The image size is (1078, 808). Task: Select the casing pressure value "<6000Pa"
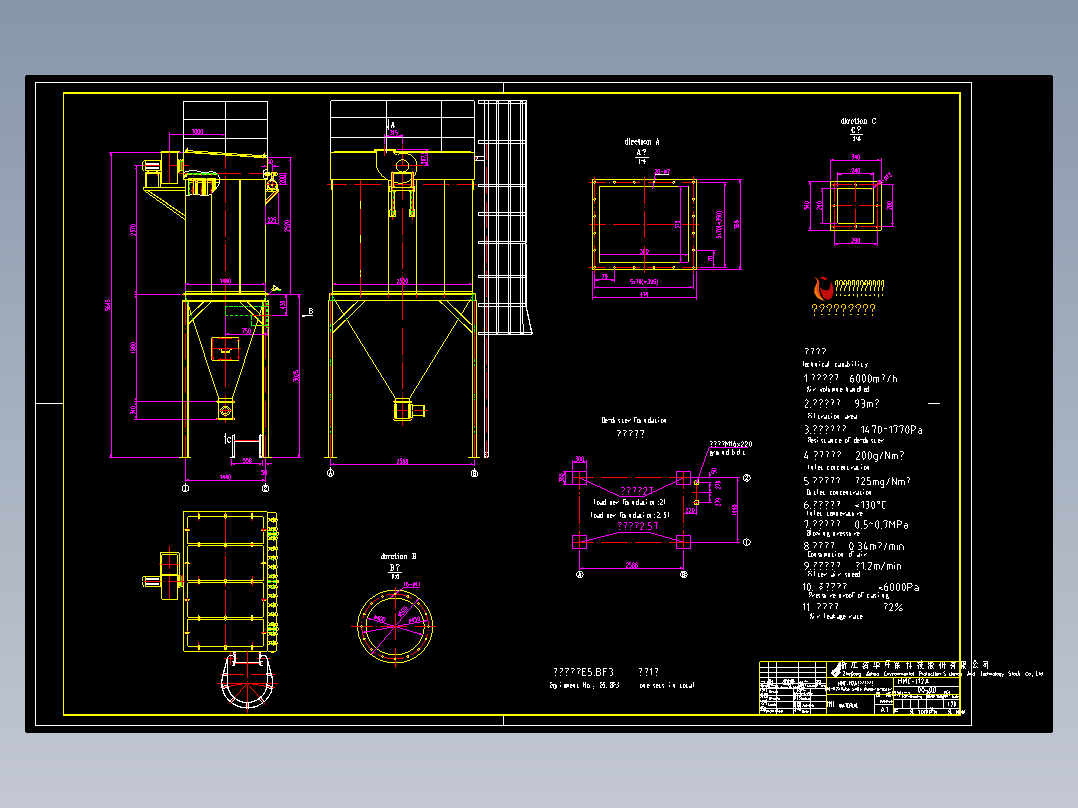pos(899,587)
